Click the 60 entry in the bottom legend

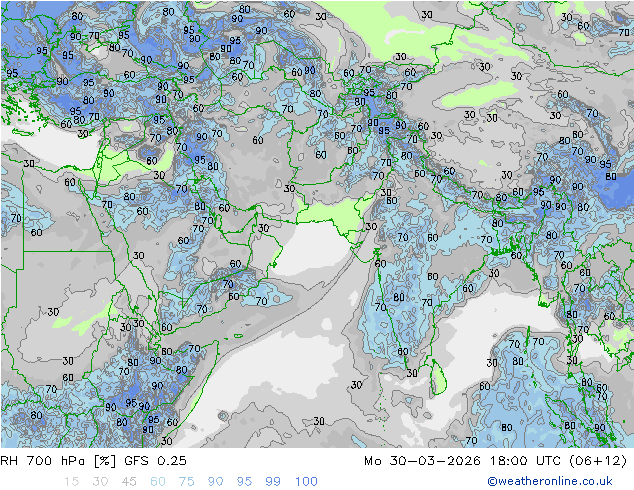[x=158, y=481]
